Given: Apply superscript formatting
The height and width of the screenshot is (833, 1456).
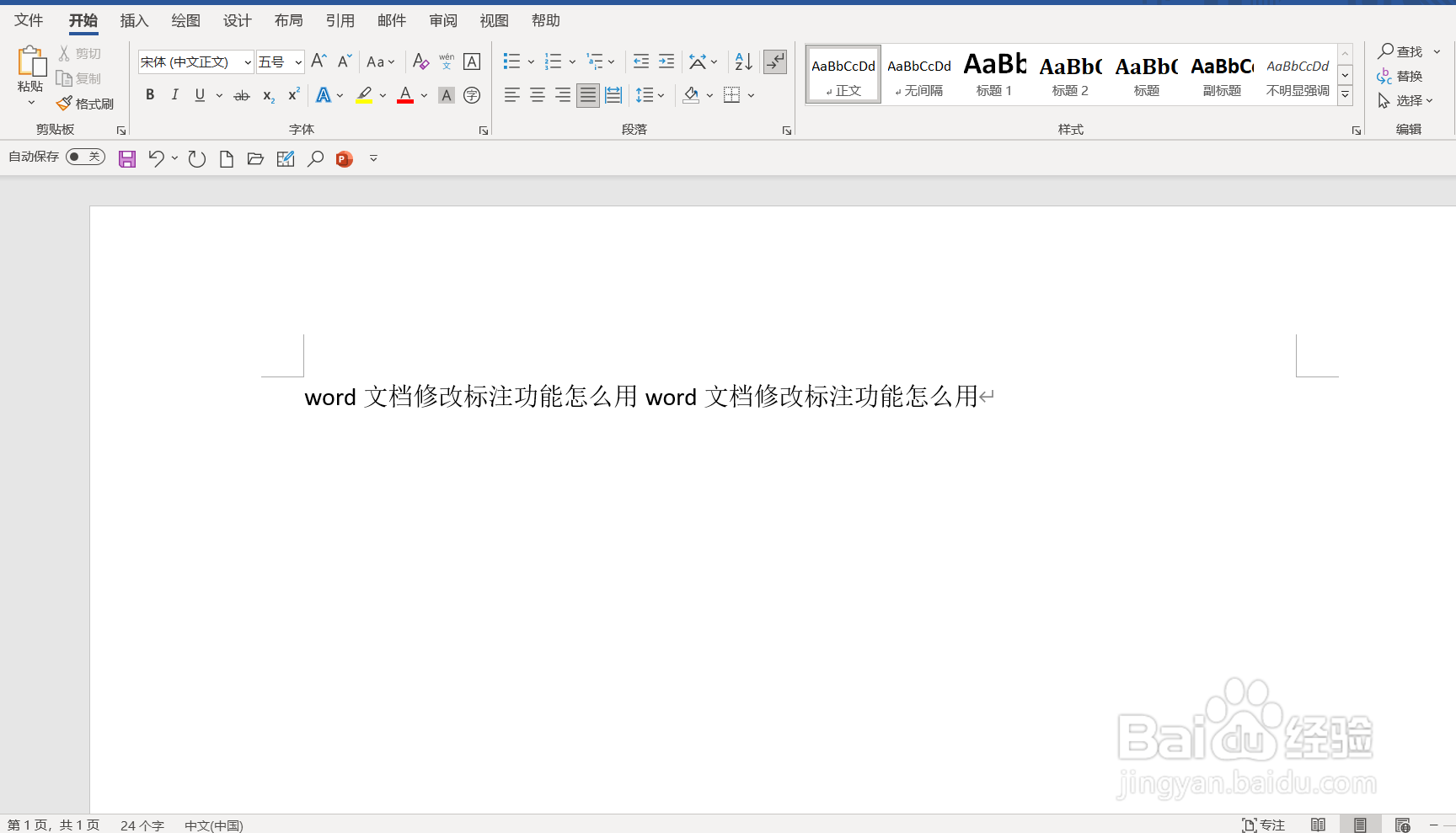Looking at the screenshot, I should [293, 95].
